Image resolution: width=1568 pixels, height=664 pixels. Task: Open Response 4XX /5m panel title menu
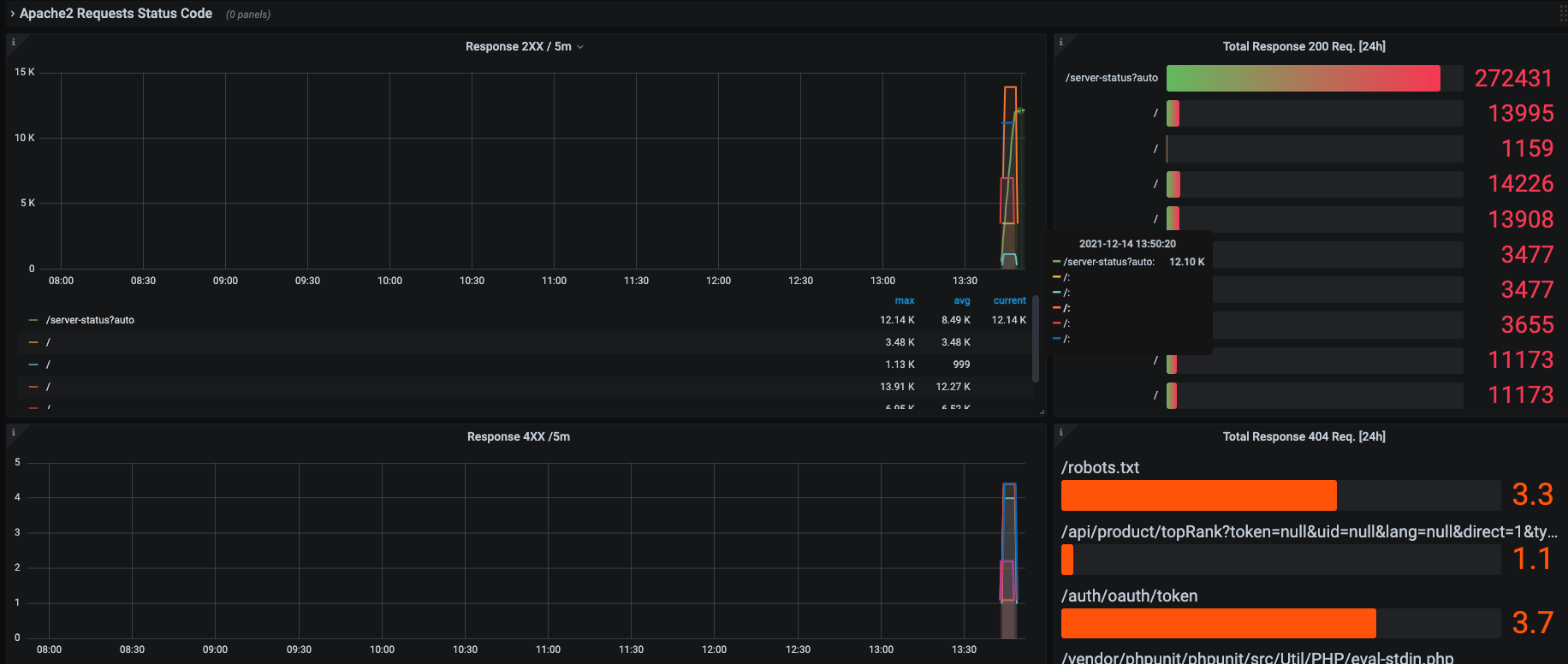click(519, 436)
